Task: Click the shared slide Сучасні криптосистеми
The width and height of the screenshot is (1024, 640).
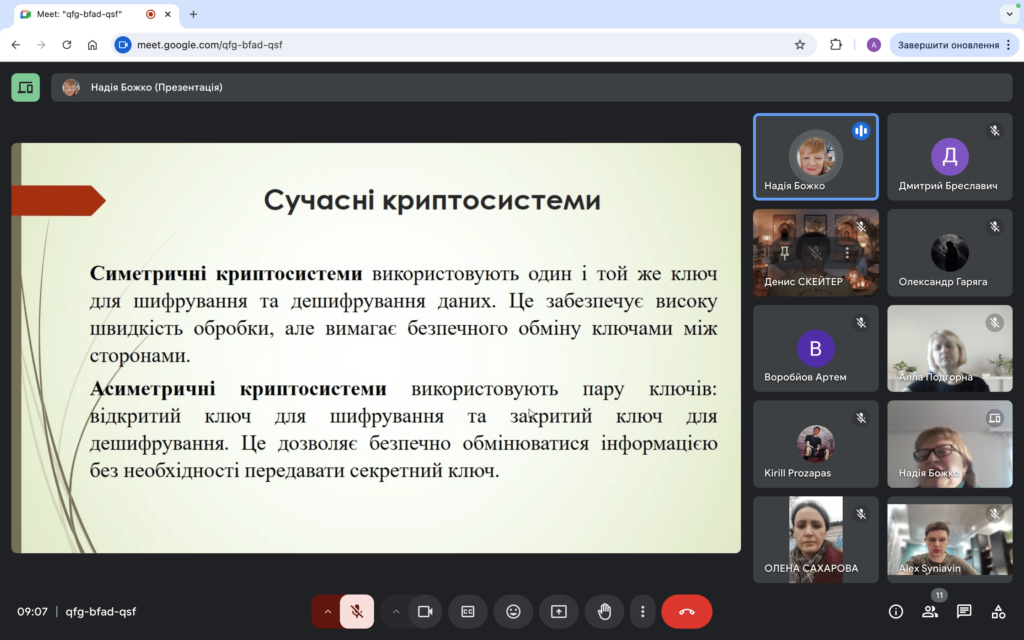Action: pos(376,348)
